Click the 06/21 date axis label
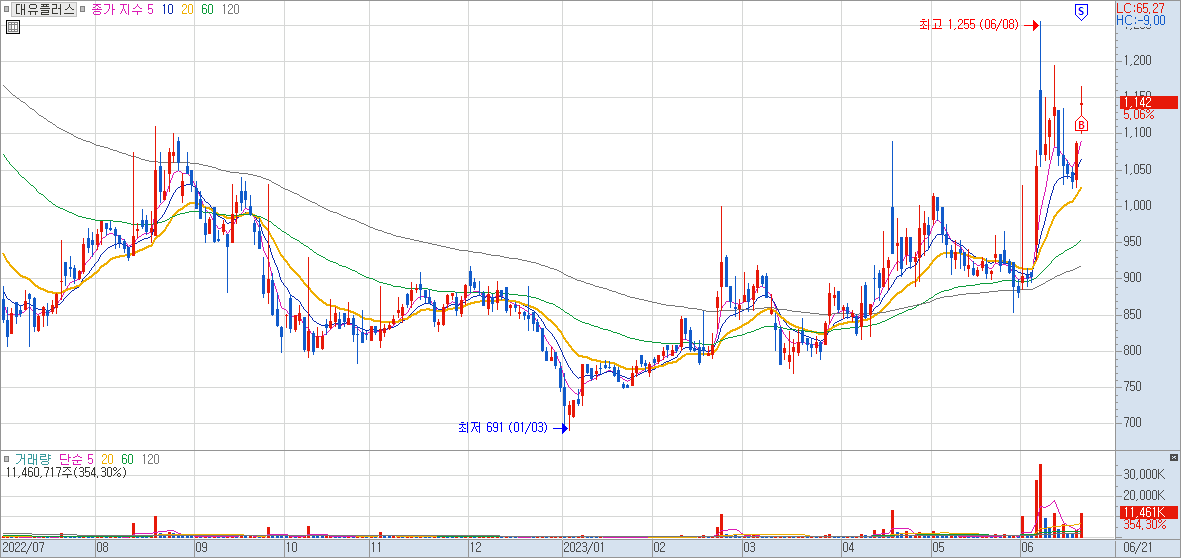 pyautogui.click(x=1137, y=547)
